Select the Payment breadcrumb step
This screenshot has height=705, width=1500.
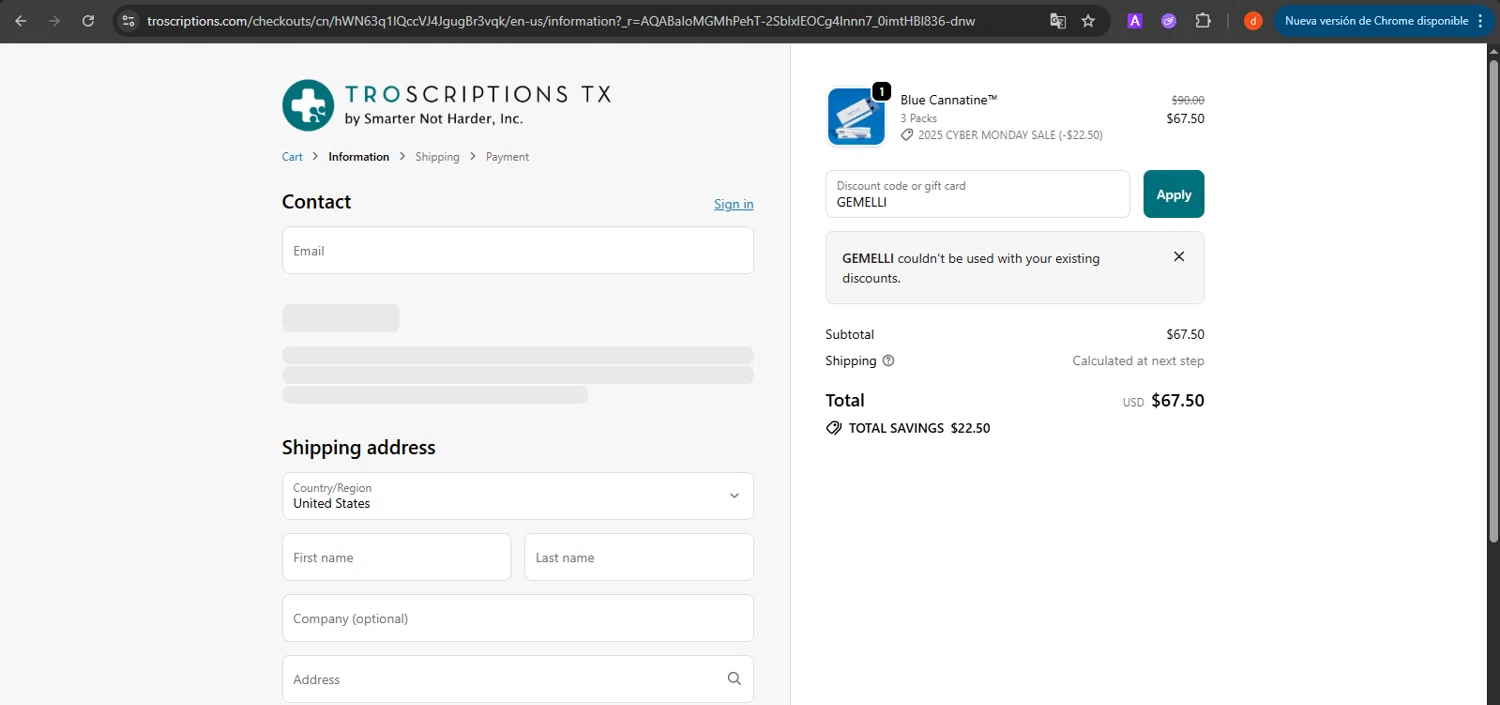point(507,157)
